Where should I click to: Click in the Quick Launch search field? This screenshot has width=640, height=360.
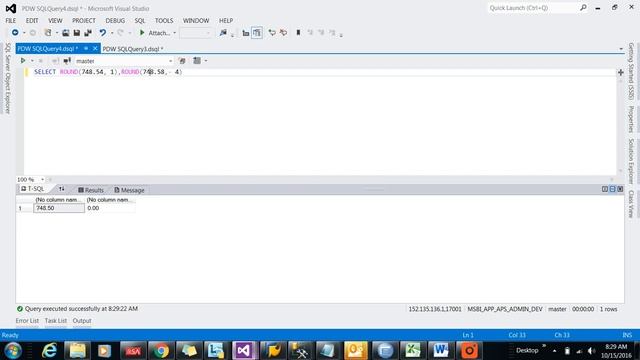click(533, 8)
